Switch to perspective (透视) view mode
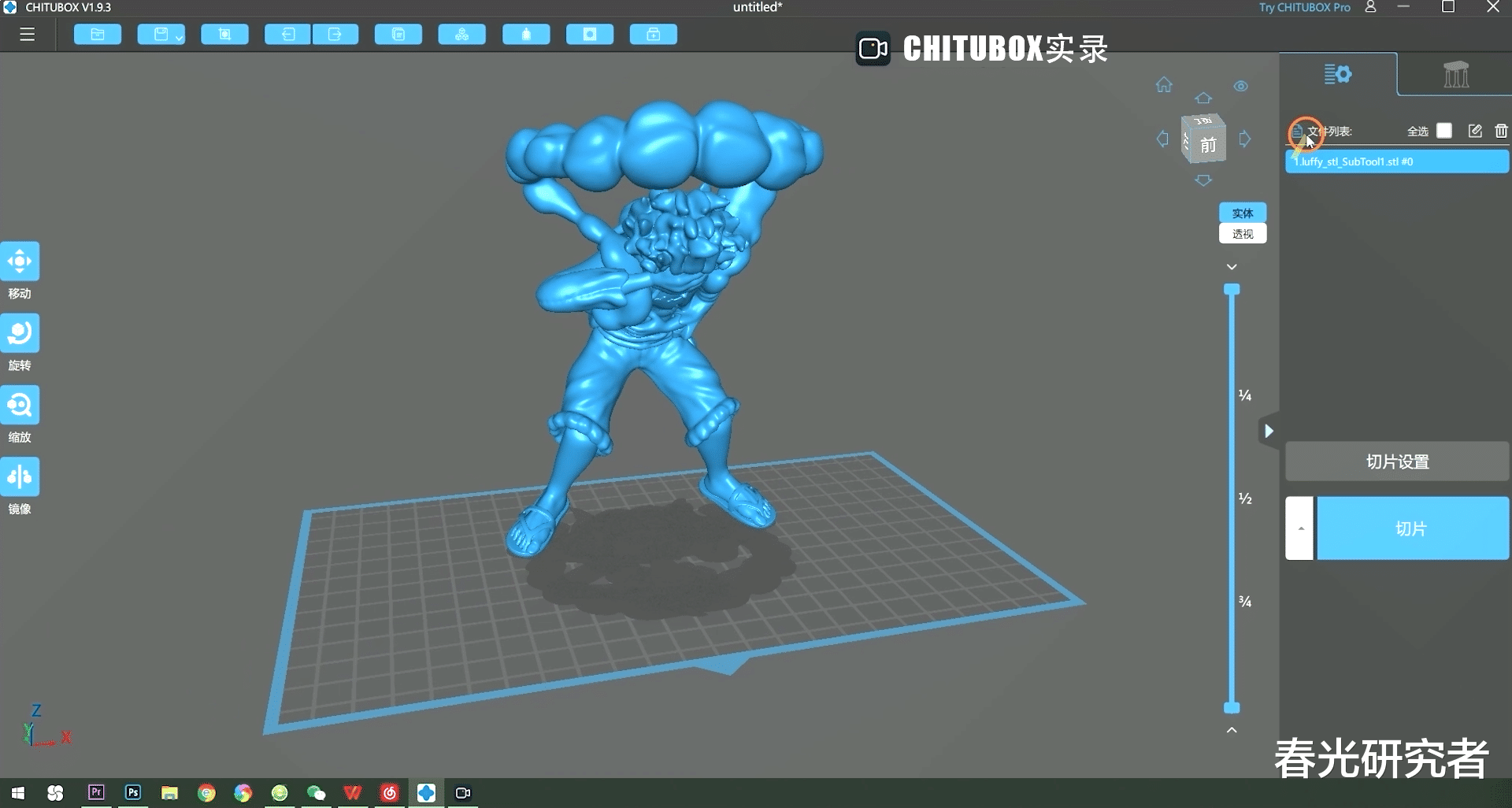The image size is (1512, 808). pos(1243,234)
